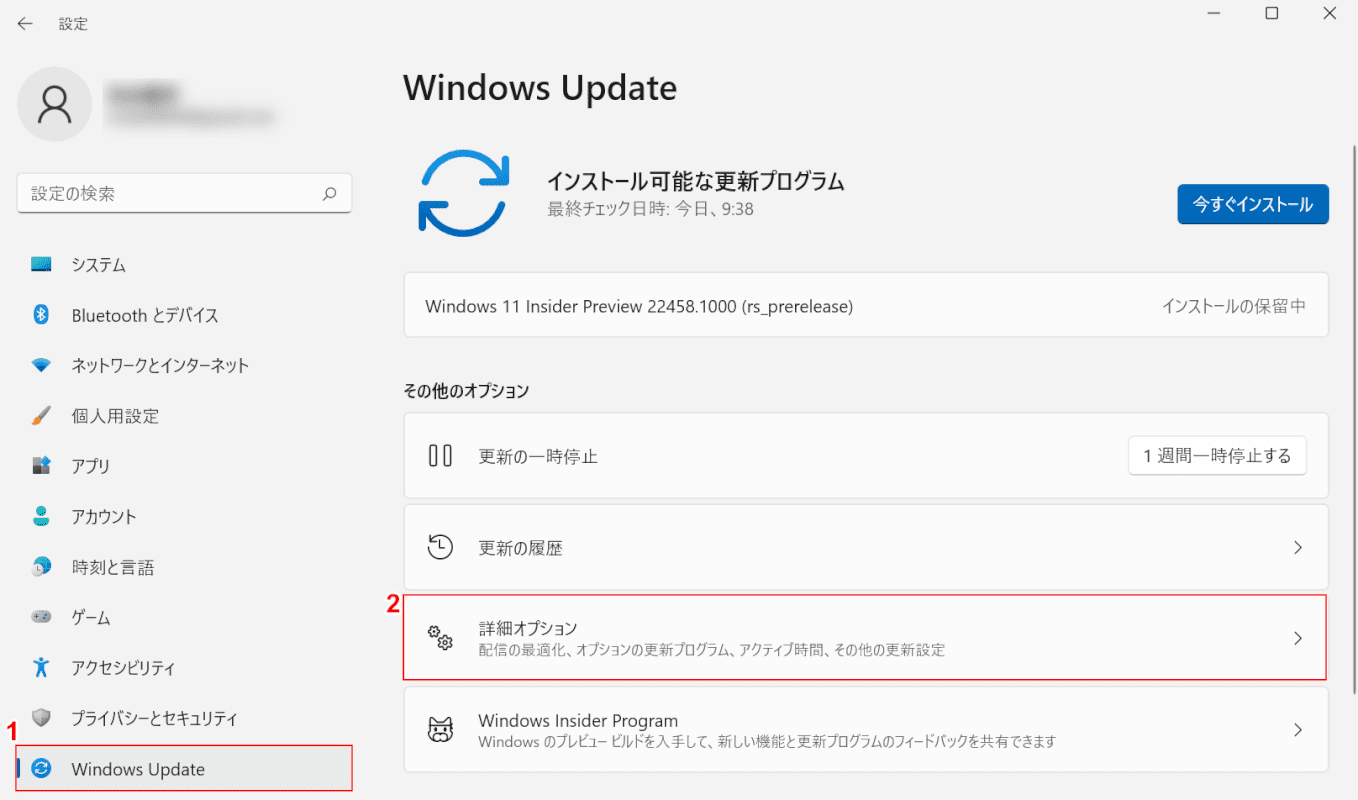
Task: Click the Windows Insider Program cat icon
Action: (440, 730)
